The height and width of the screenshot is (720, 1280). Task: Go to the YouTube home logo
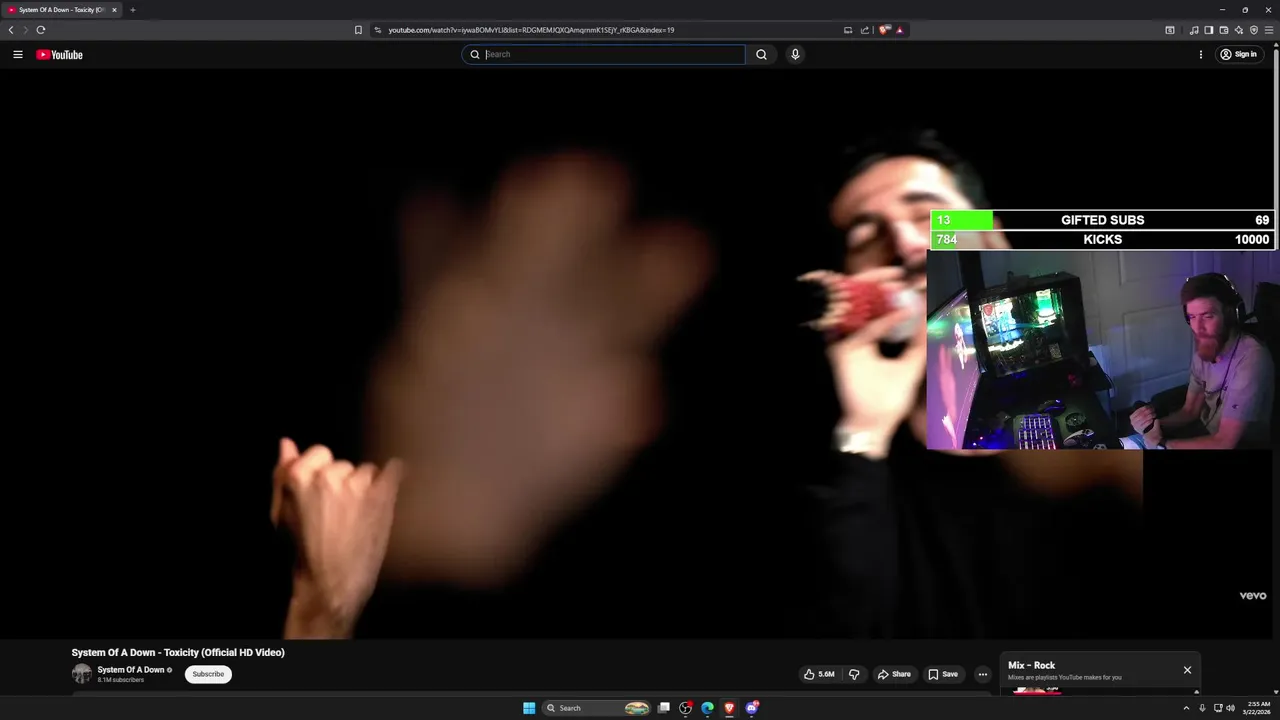[60, 55]
